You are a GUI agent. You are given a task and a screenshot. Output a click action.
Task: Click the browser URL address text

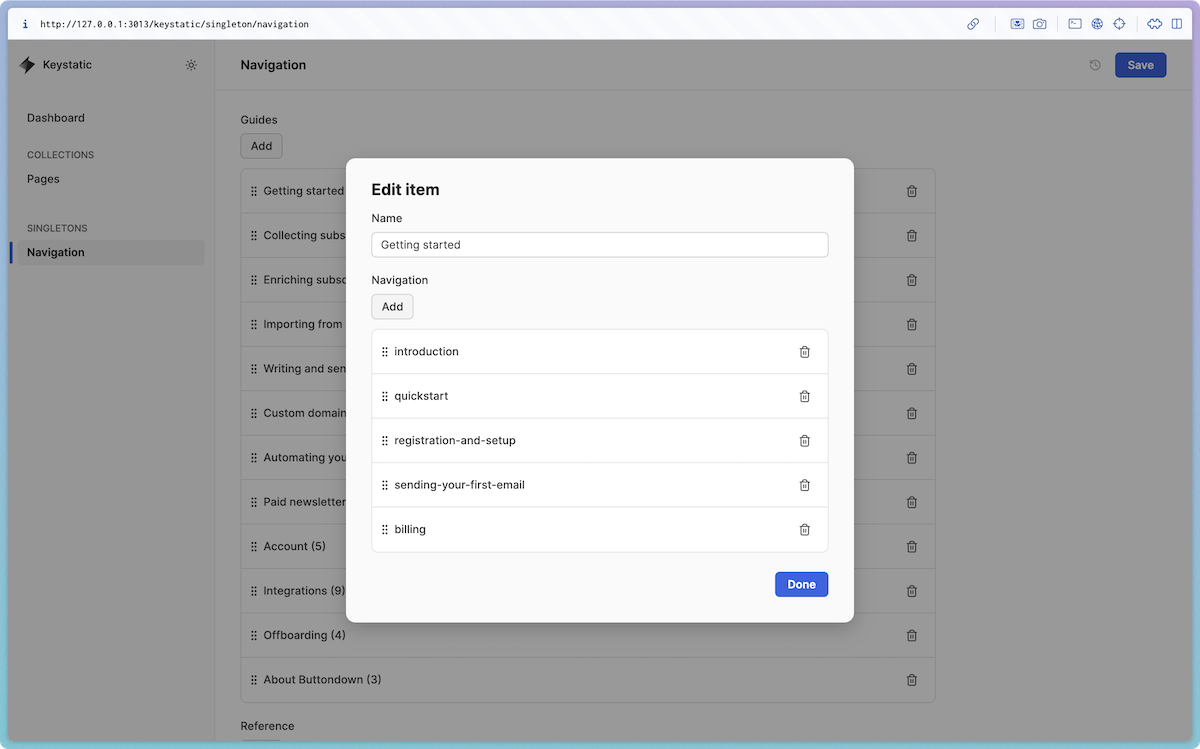click(x=175, y=24)
